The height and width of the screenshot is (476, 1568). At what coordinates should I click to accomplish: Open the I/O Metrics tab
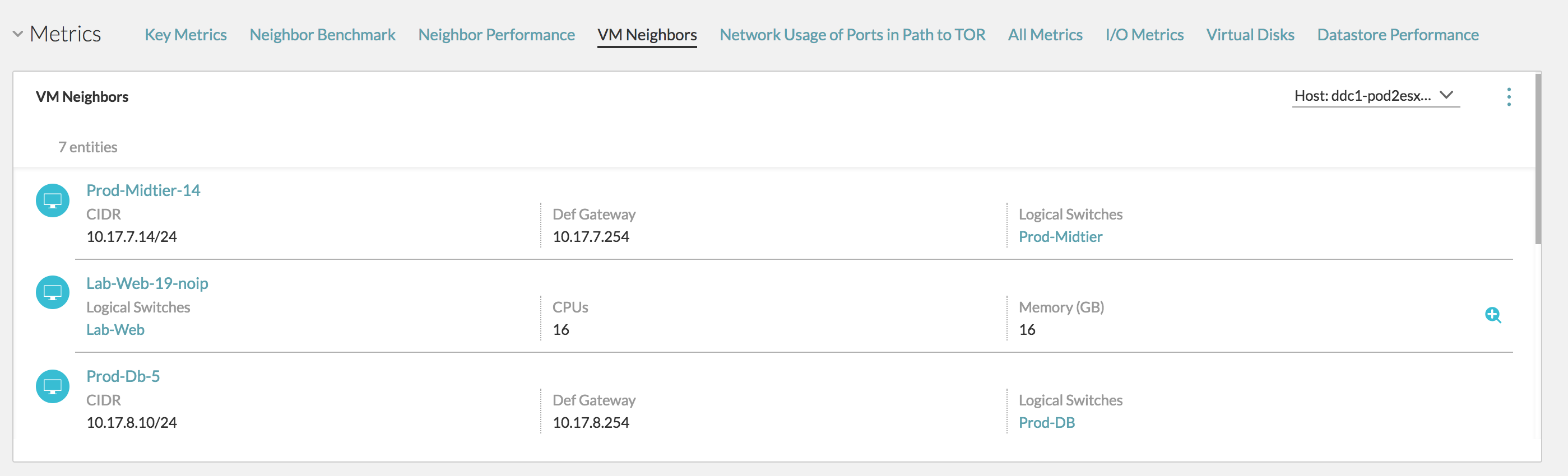[1144, 35]
